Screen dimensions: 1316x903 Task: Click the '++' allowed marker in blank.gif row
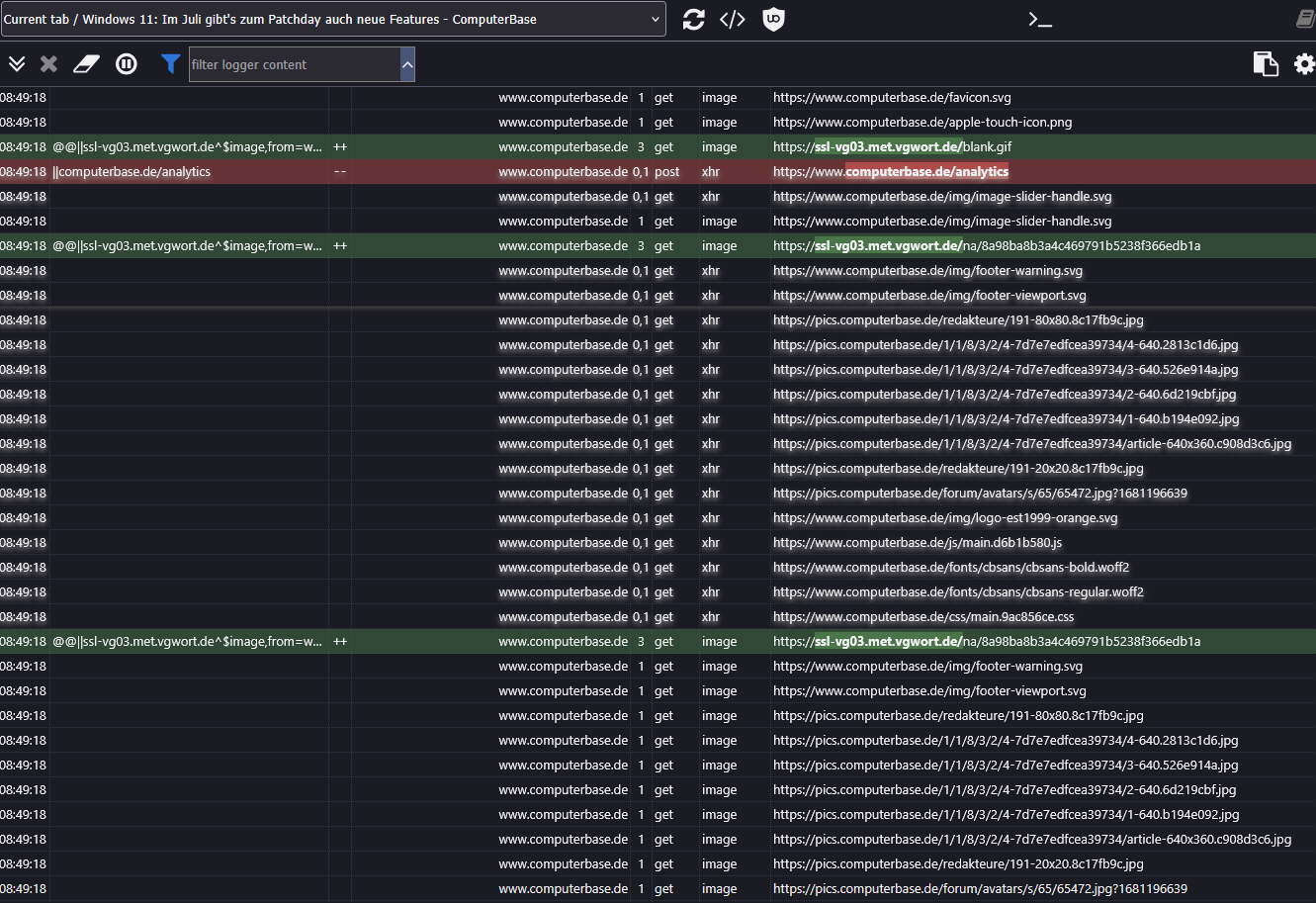tap(340, 147)
